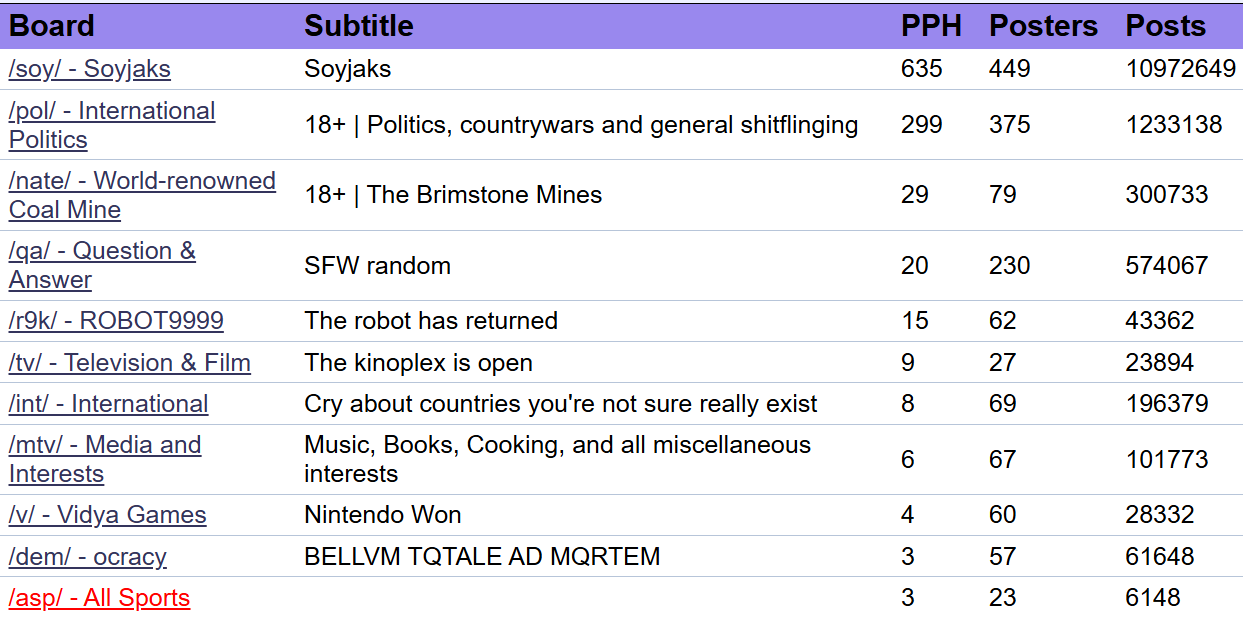Click the BELLVM TQTALE AD MQRTEM subtitle
This screenshot has width=1243, height=617.
coord(482,557)
